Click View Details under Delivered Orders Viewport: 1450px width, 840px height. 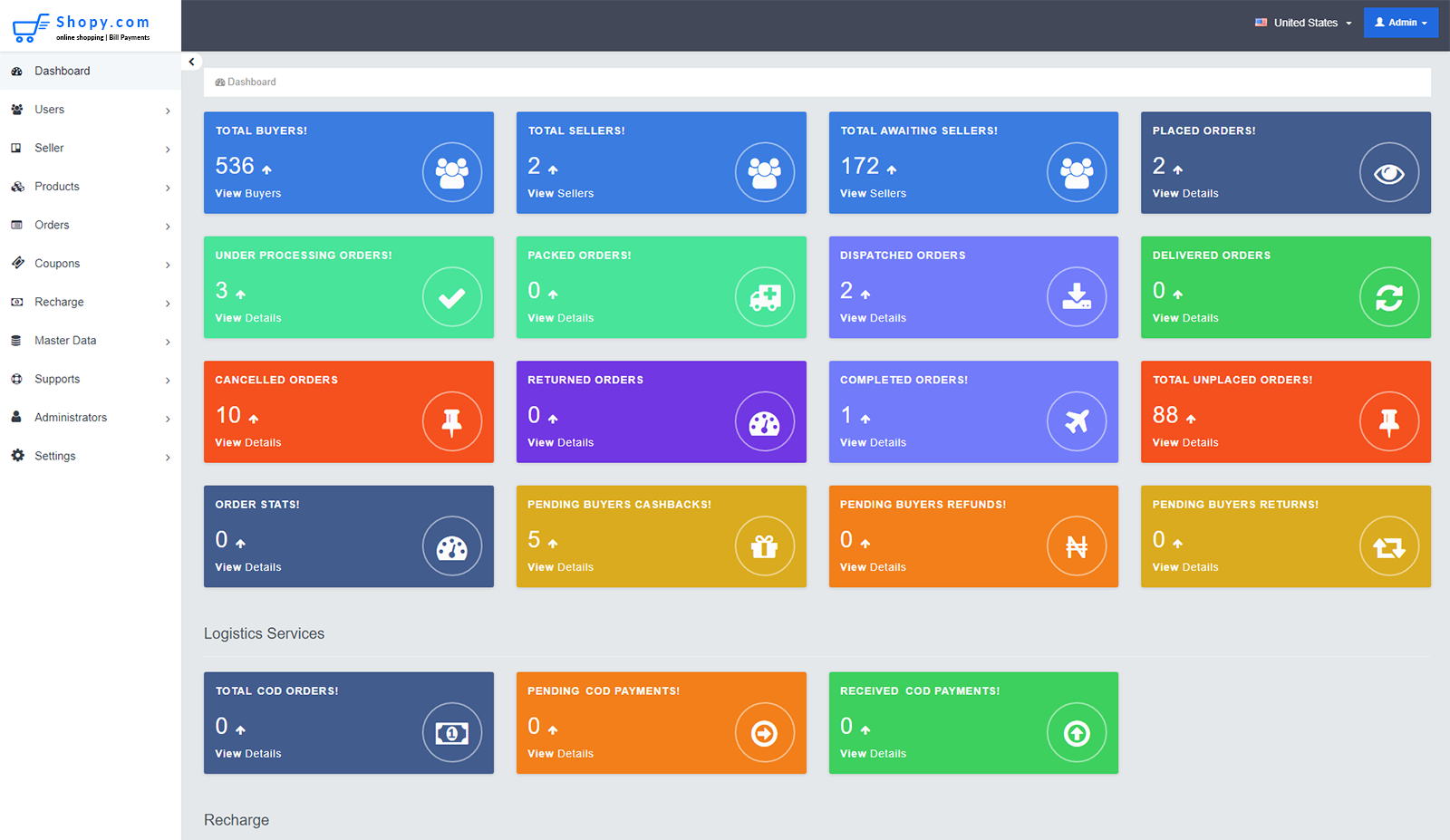(1185, 318)
